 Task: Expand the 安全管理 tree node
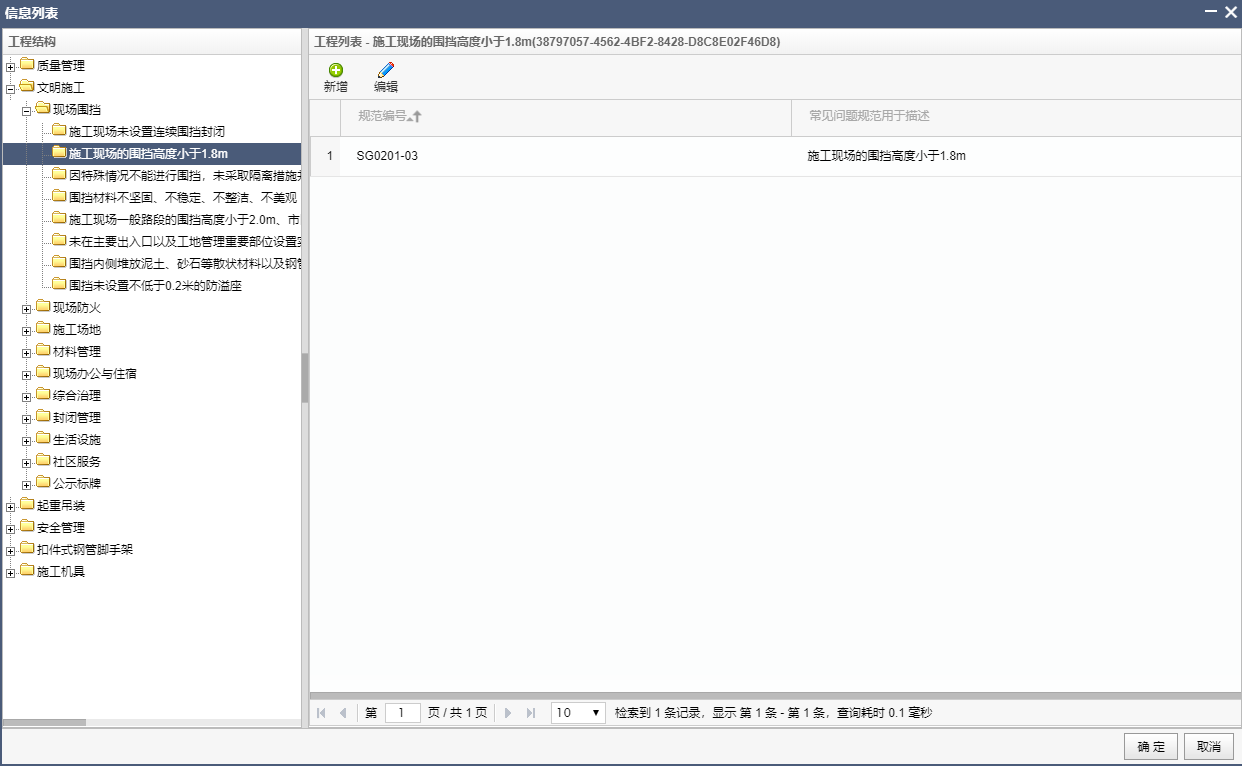tap(11, 528)
